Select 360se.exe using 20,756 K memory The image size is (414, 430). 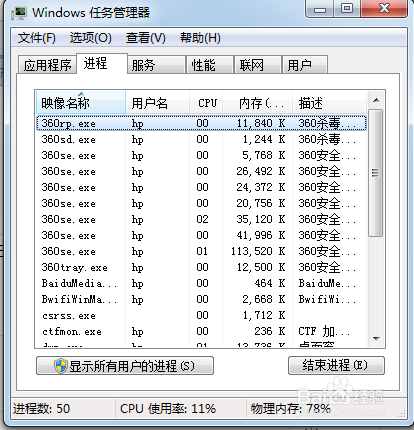pos(201,203)
